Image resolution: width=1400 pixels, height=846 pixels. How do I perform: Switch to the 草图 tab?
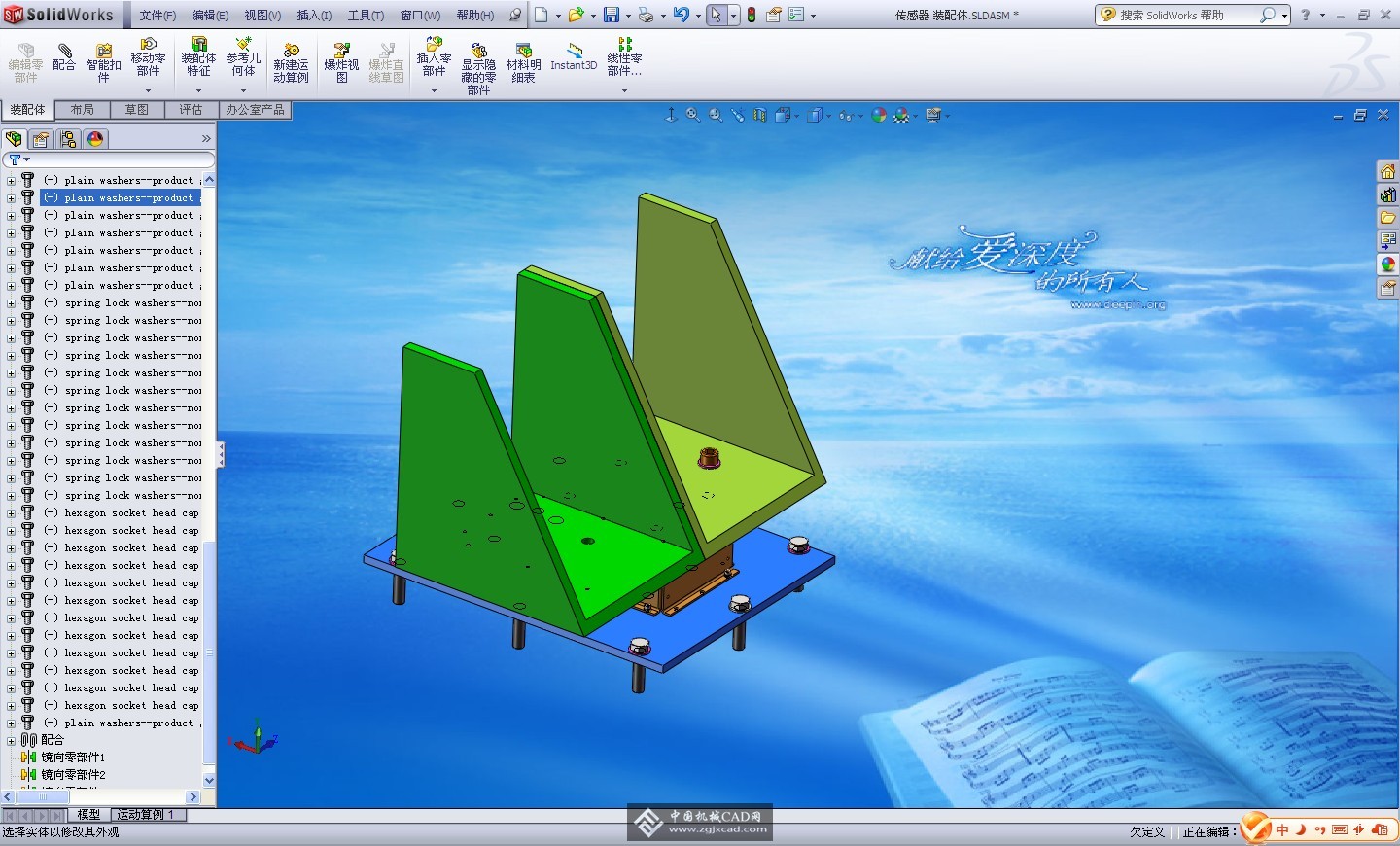(x=137, y=110)
